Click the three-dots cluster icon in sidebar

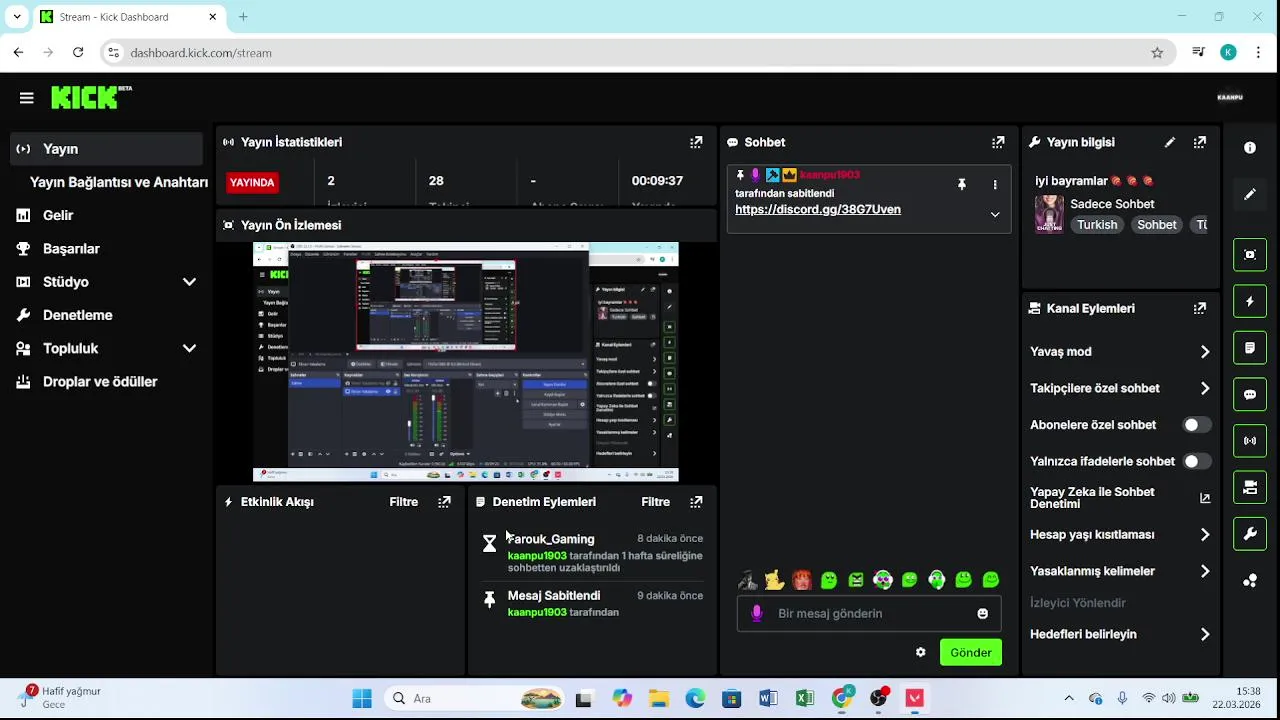1250,581
